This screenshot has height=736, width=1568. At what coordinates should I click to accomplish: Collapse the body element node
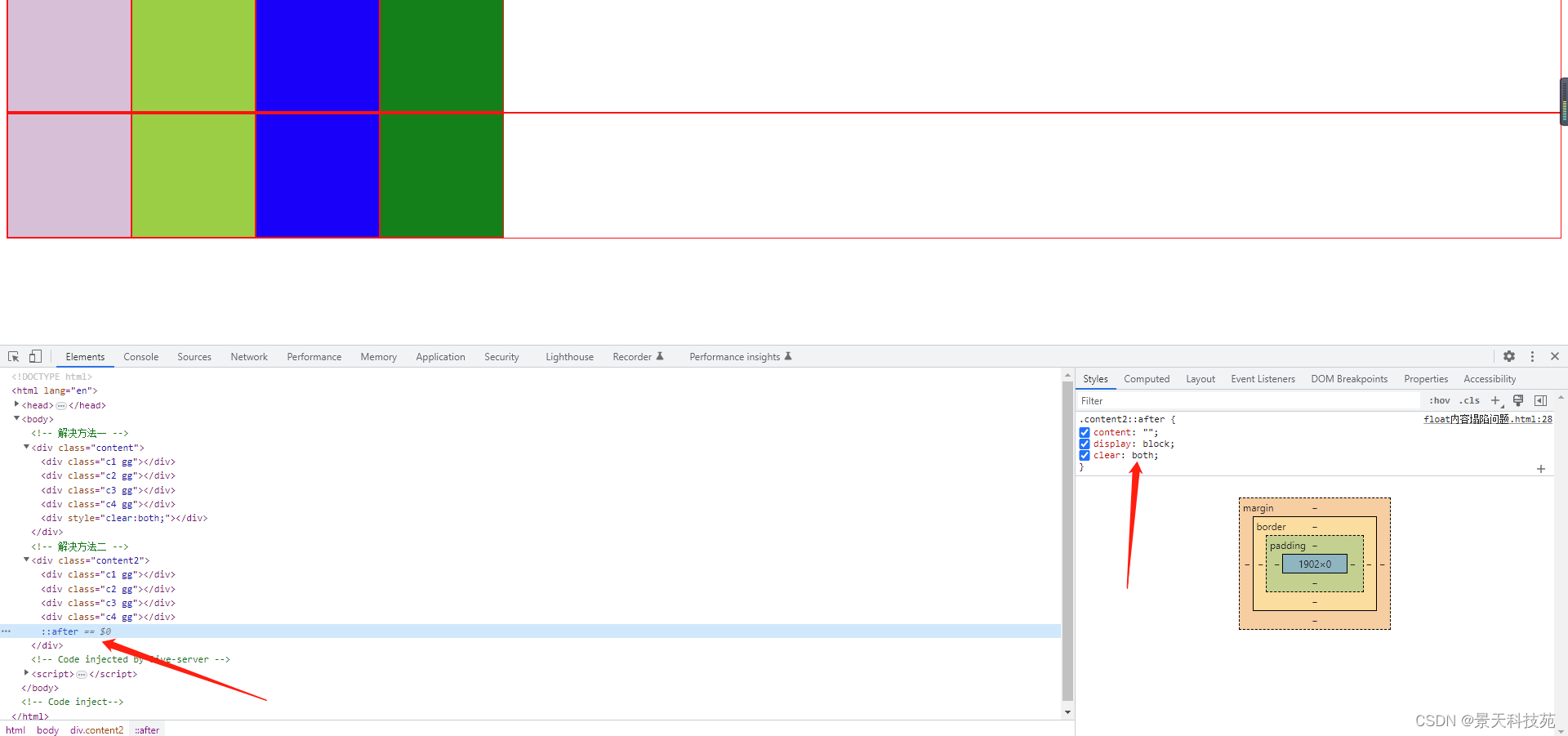click(x=16, y=419)
